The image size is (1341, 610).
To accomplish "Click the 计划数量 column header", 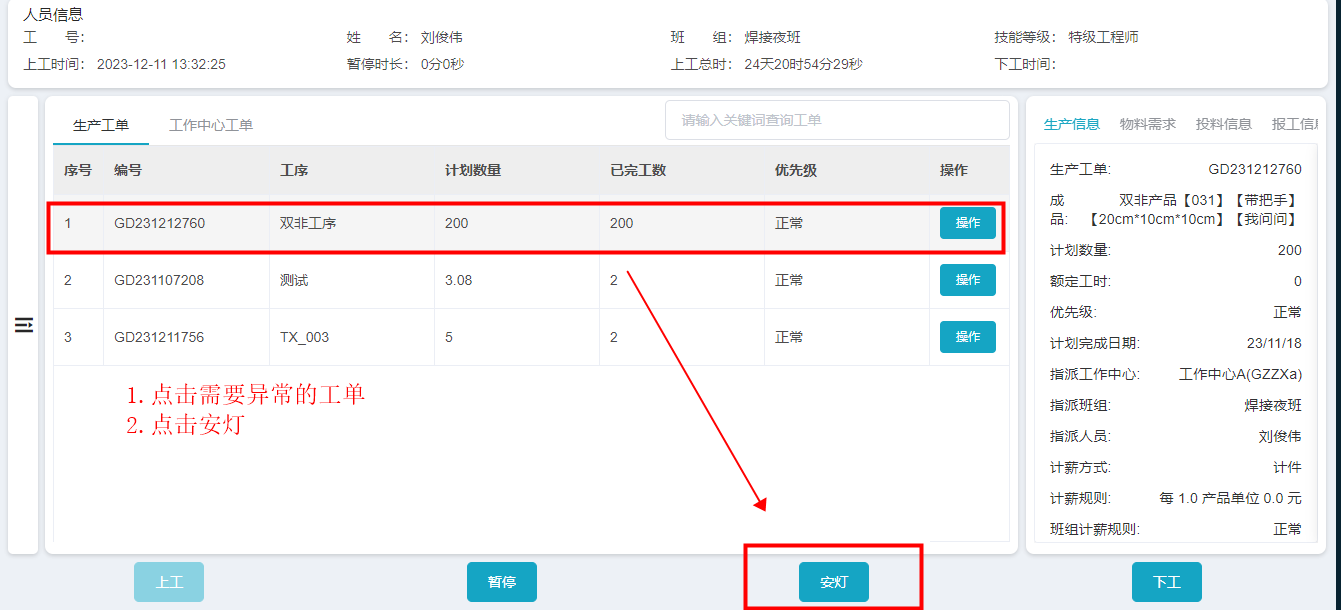I will point(473,170).
